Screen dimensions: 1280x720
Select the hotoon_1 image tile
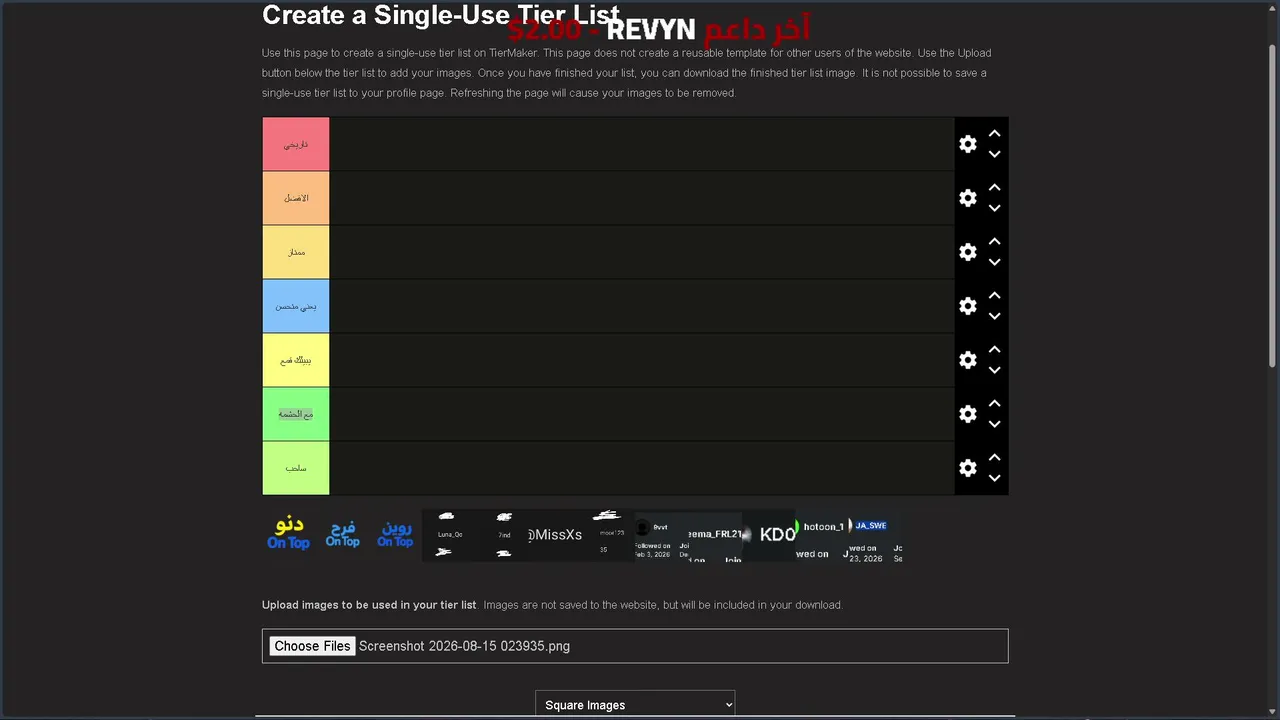(821, 535)
